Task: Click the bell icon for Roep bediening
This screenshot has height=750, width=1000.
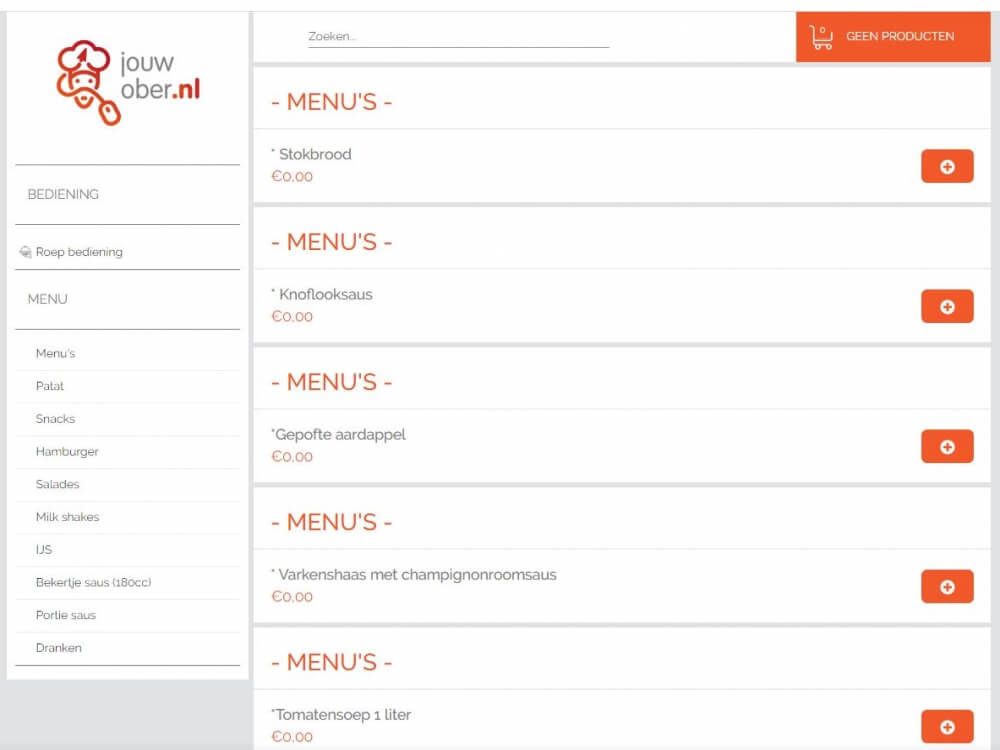Action: (x=25, y=252)
